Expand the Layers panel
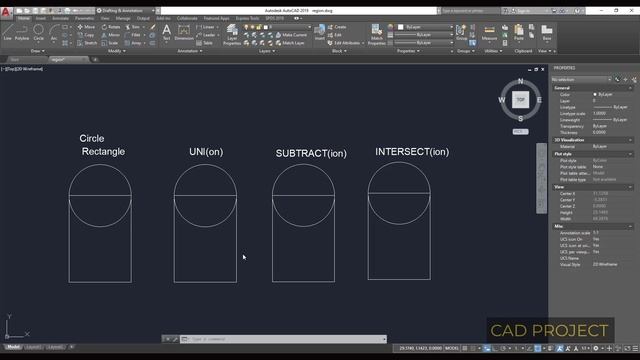The height and width of the screenshot is (360, 640). (x=267, y=51)
